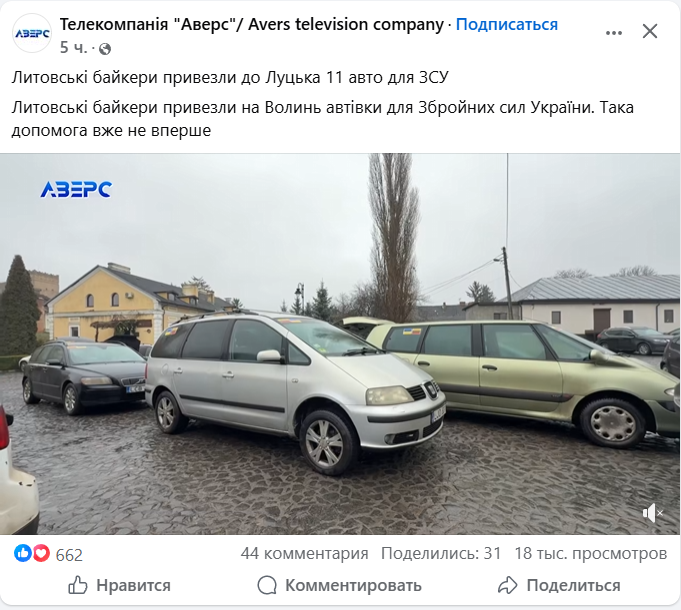The image size is (681, 610).
Task: Unmute the video using the speaker icon
Action: 652,513
